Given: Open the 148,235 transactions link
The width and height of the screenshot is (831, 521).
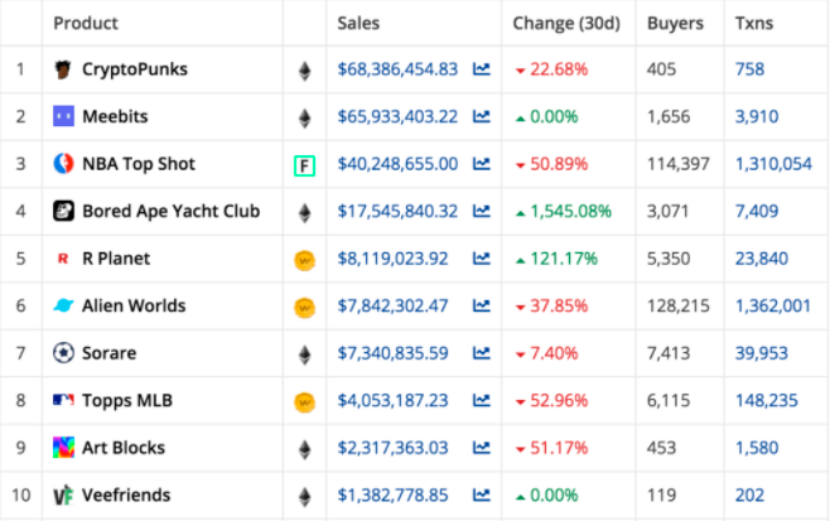Looking at the screenshot, I should (x=766, y=400).
